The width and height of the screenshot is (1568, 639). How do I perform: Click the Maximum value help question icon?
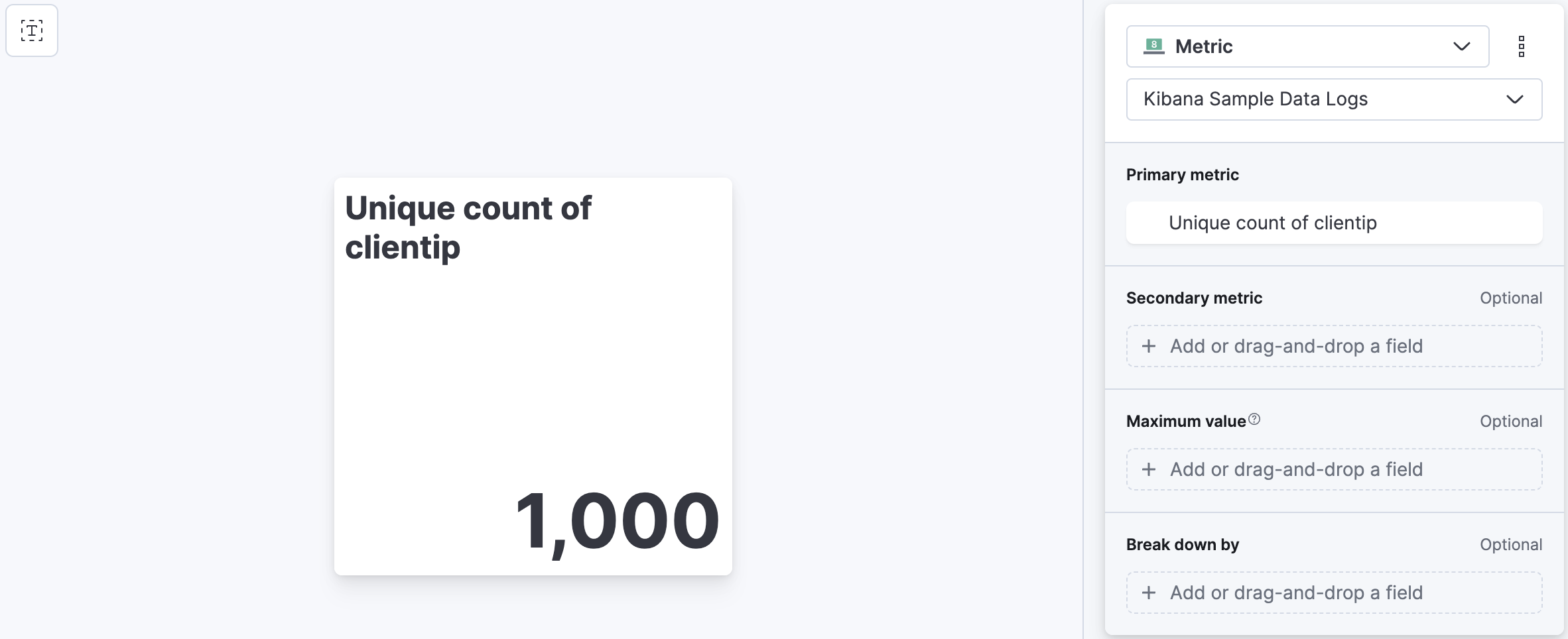[1254, 420]
